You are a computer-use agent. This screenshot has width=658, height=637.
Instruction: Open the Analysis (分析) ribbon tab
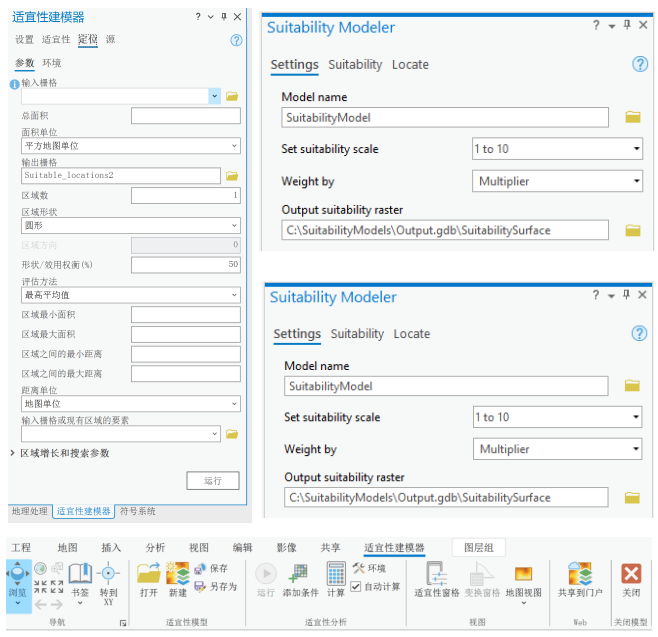[x=155, y=548]
